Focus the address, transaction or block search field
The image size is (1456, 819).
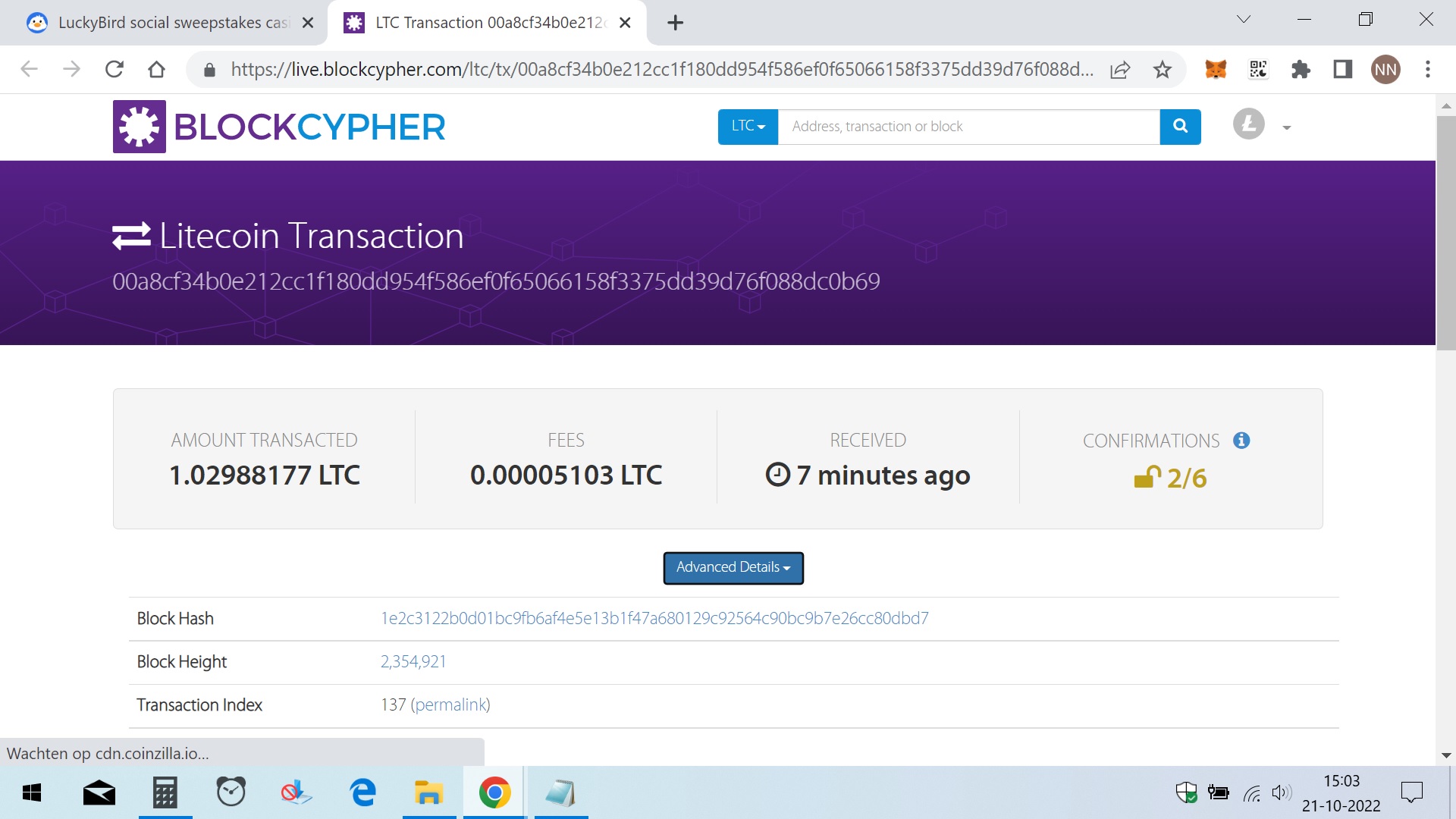click(x=968, y=126)
